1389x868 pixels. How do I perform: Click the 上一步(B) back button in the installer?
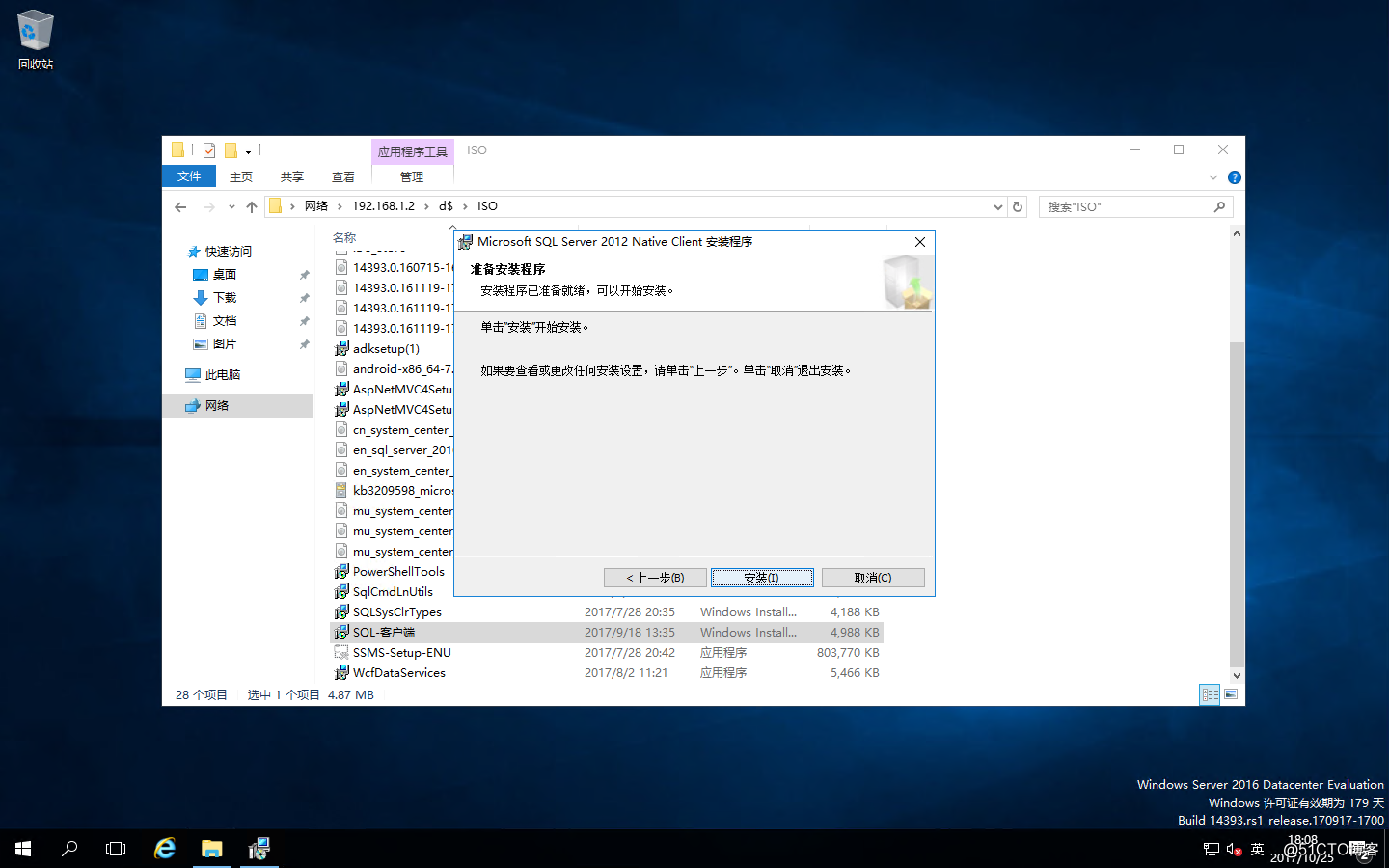click(655, 578)
